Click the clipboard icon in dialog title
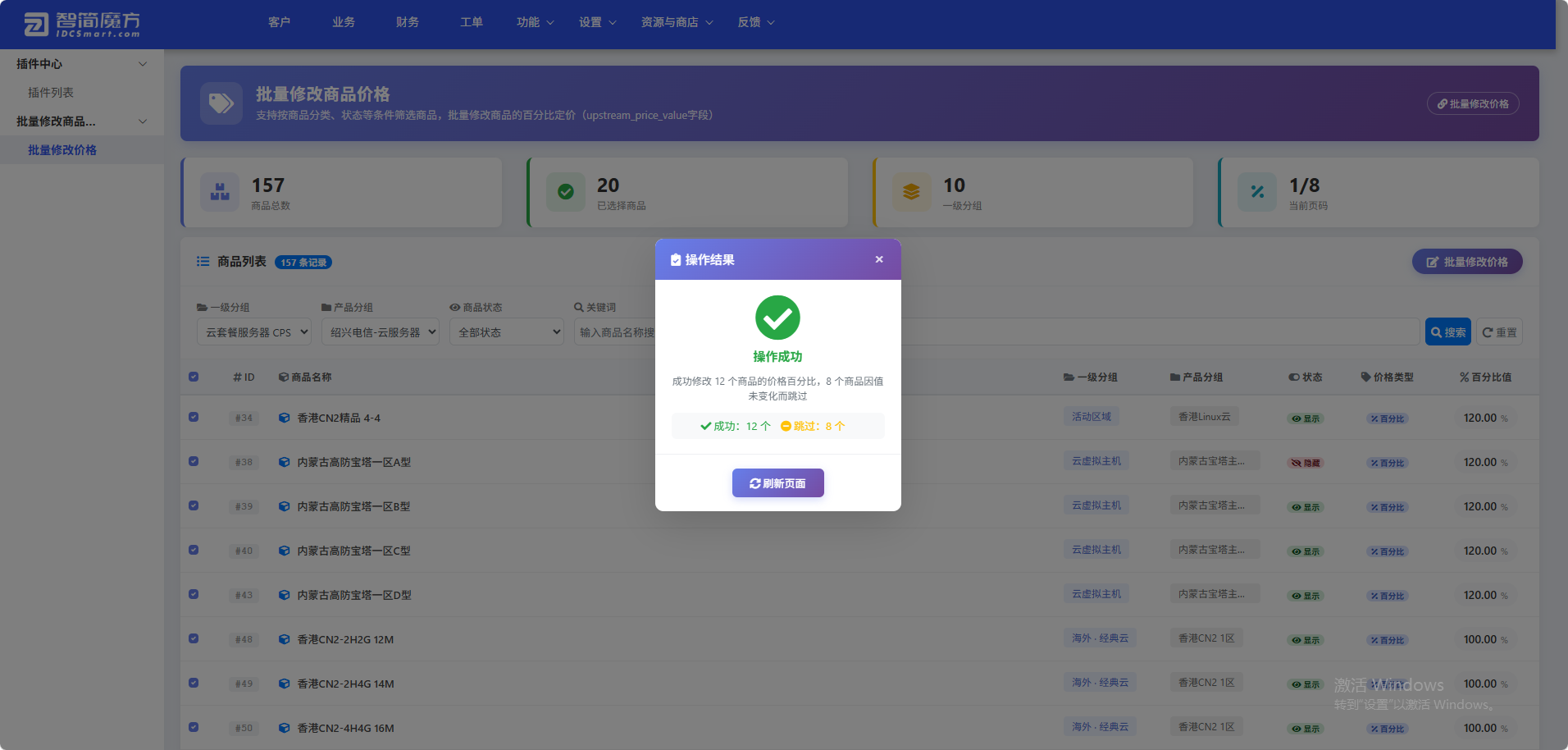This screenshot has height=750, width=1568. (x=676, y=260)
